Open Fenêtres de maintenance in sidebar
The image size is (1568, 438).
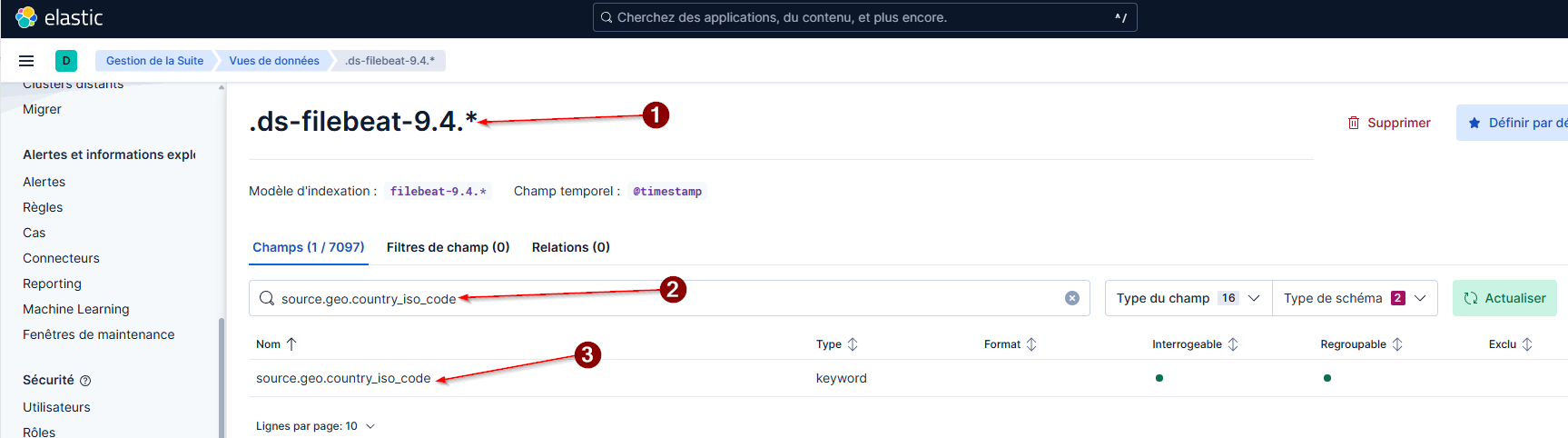[x=98, y=334]
